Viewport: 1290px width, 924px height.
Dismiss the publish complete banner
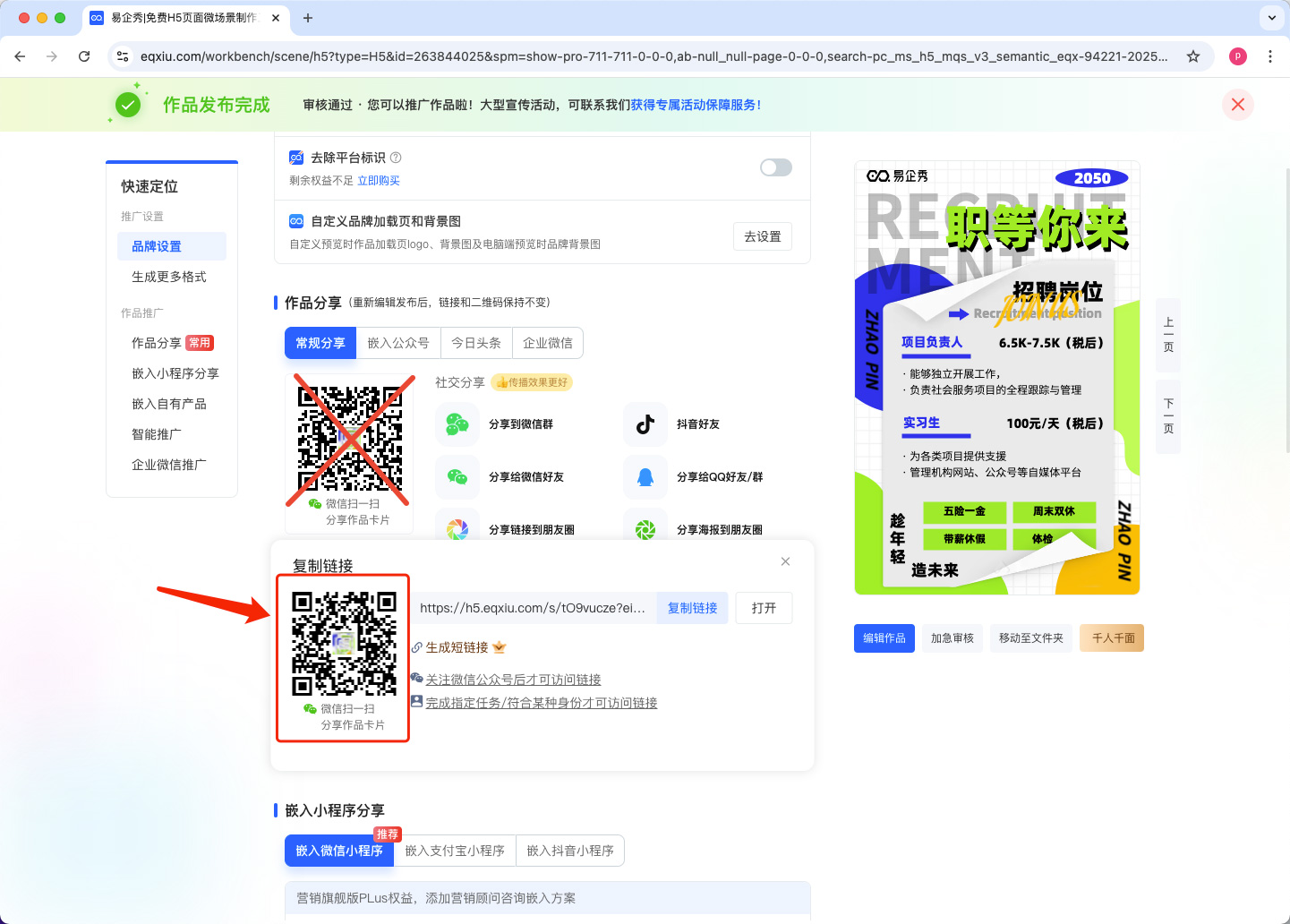[1237, 105]
